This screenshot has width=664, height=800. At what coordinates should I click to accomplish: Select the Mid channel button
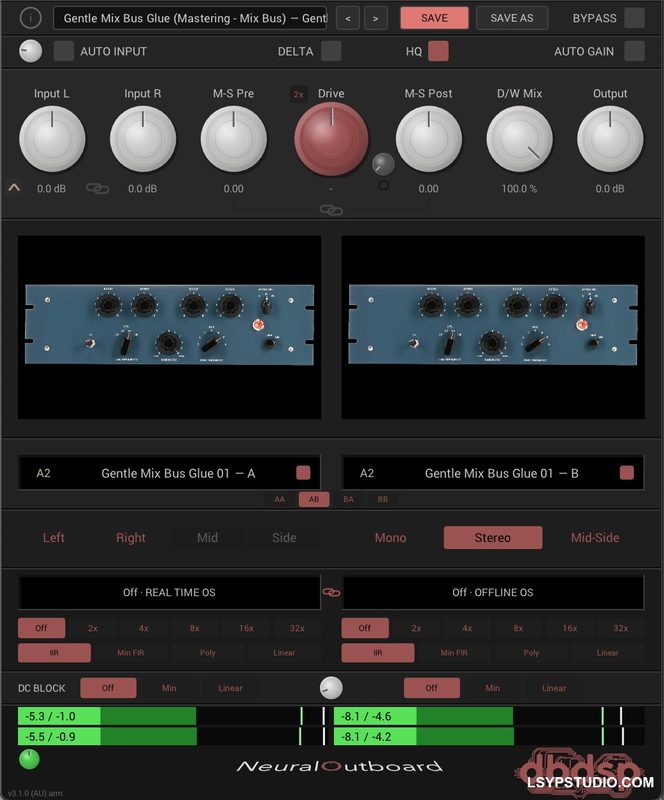point(207,538)
